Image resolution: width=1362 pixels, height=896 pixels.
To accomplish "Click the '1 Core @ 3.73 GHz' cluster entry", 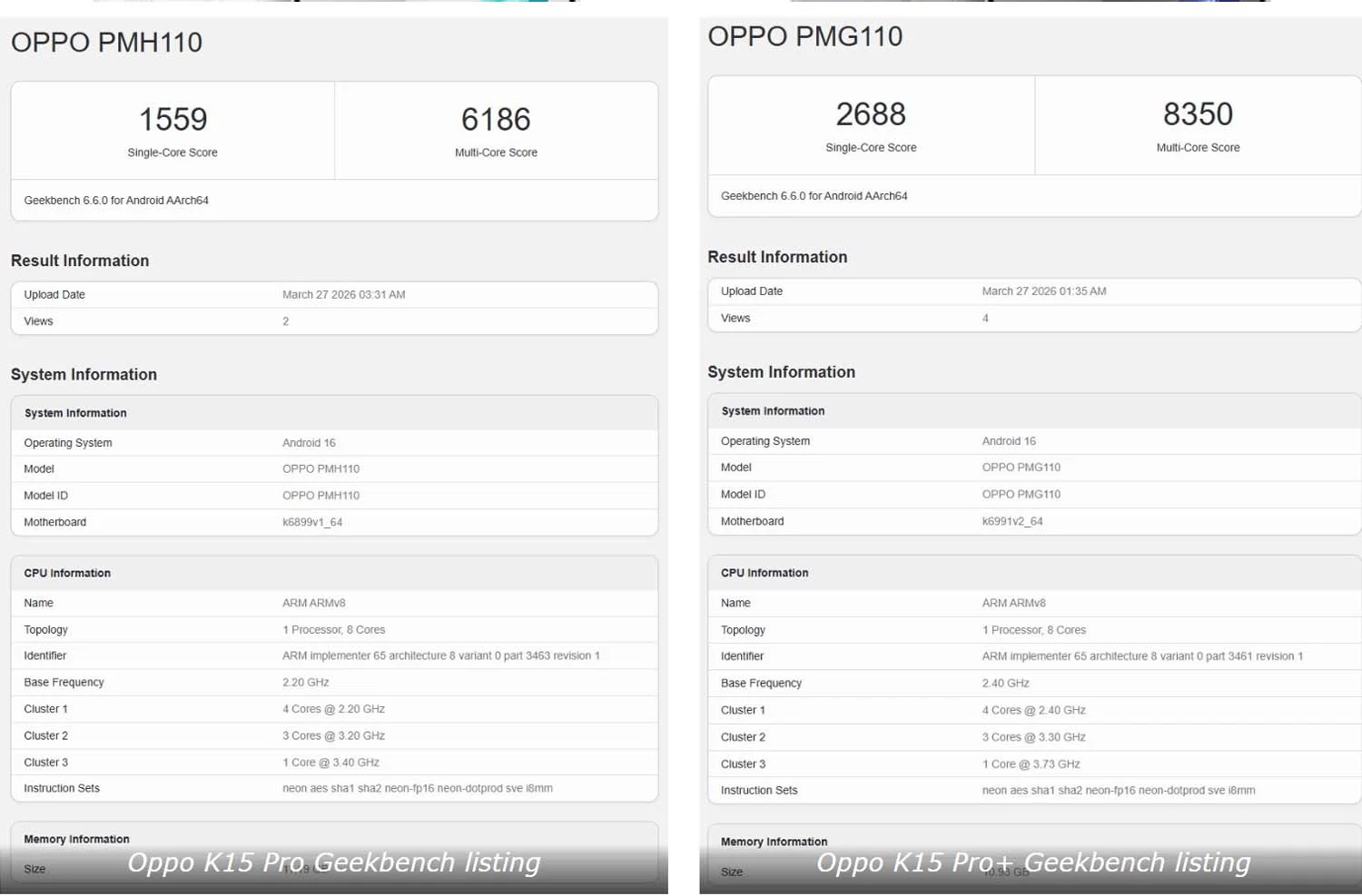I will (1031, 764).
